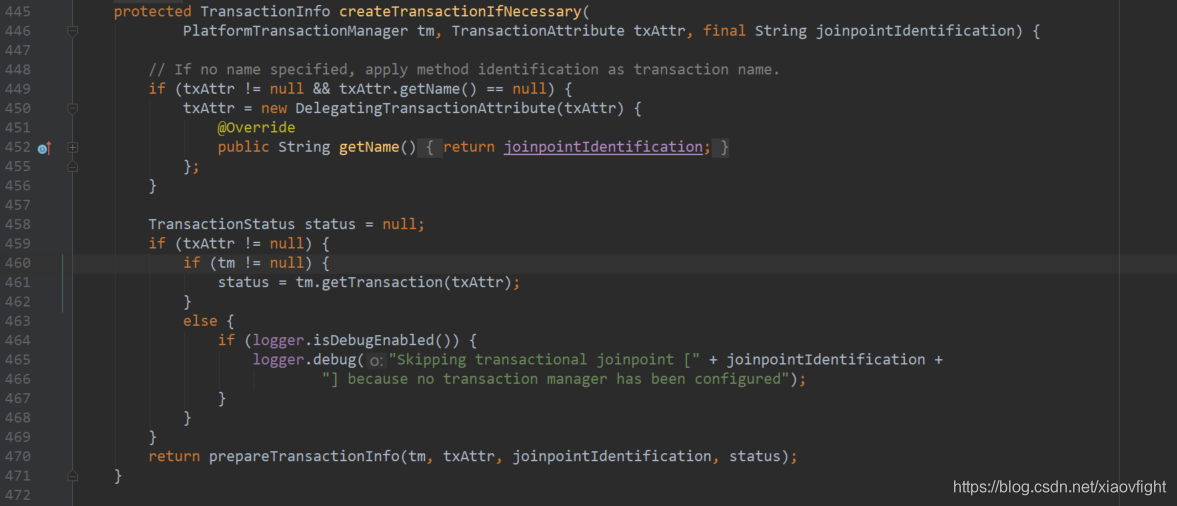Click DelegatingTransactionAttribute constructor call
The height and width of the screenshot is (506, 1177).
click(x=459, y=109)
